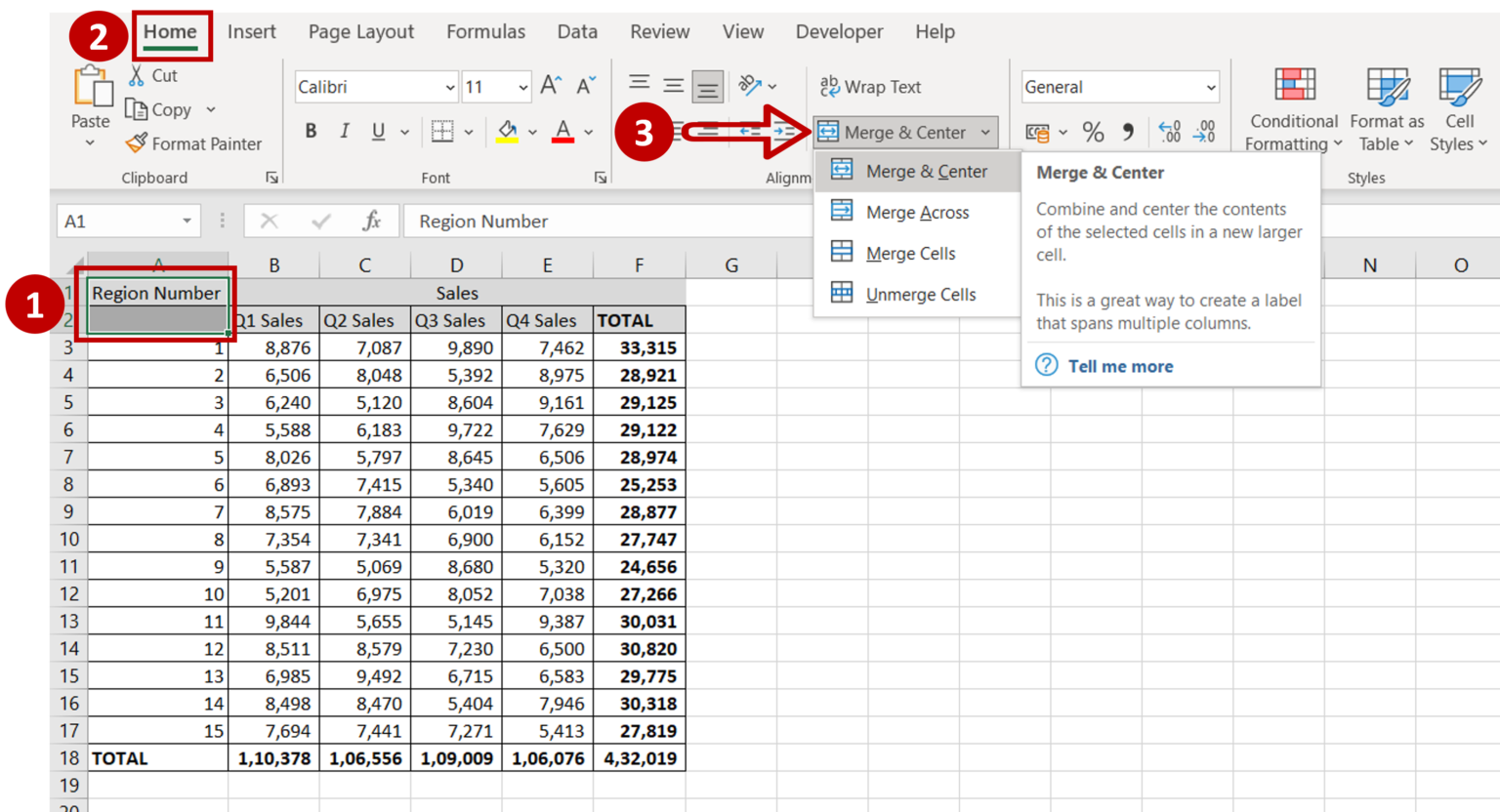1500x812 pixels.
Task: Apply Percent Style formatting
Action: pyautogui.click(x=1093, y=132)
